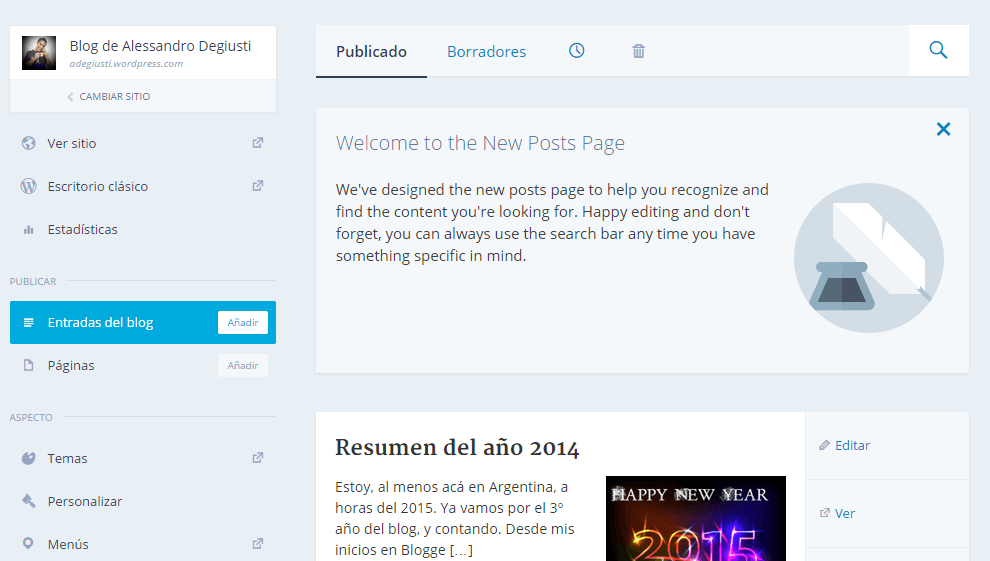Image resolution: width=990 pixels, height=561 pixels.
Task: Switch to the Borradores tab
Action: pyautogui.click(x=486, y=52)
